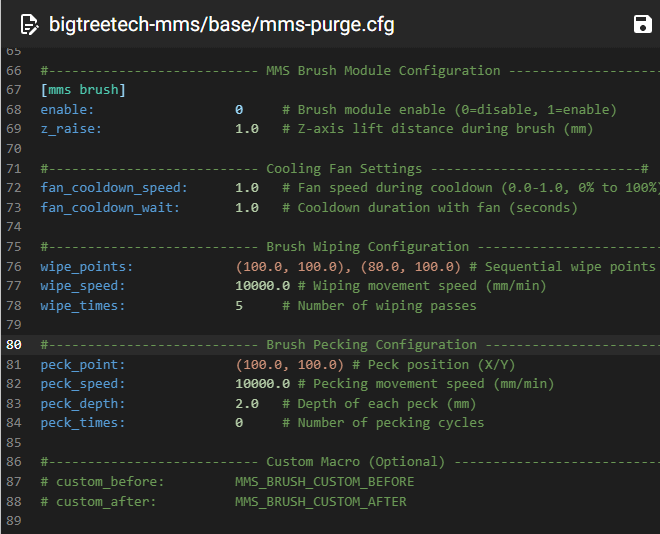The height and width of the screenshot is (534, 660).
Task: Click the fan_cooldown_wait value 1.0
Action: (246, 208)
